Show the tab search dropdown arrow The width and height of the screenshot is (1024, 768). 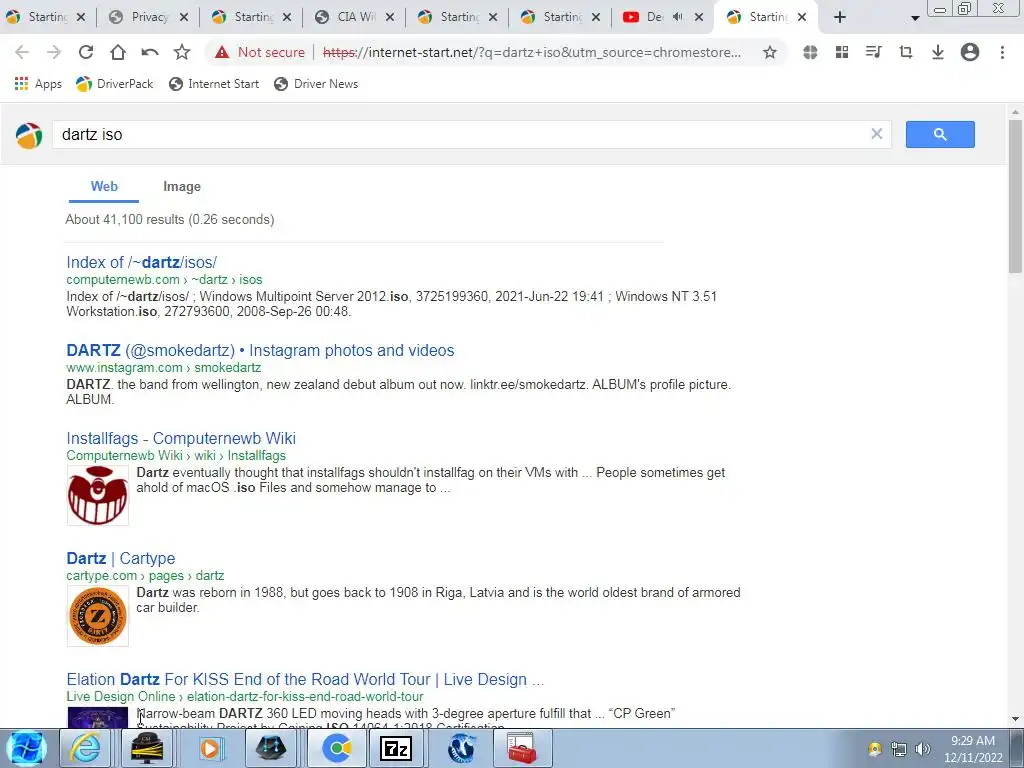point(915,18)
